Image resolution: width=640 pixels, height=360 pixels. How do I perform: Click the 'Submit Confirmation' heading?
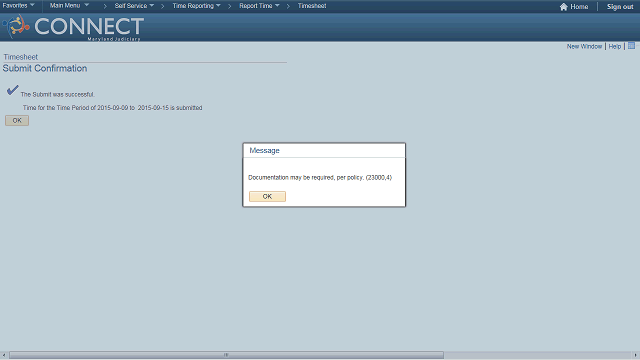(x=45, y=69)
